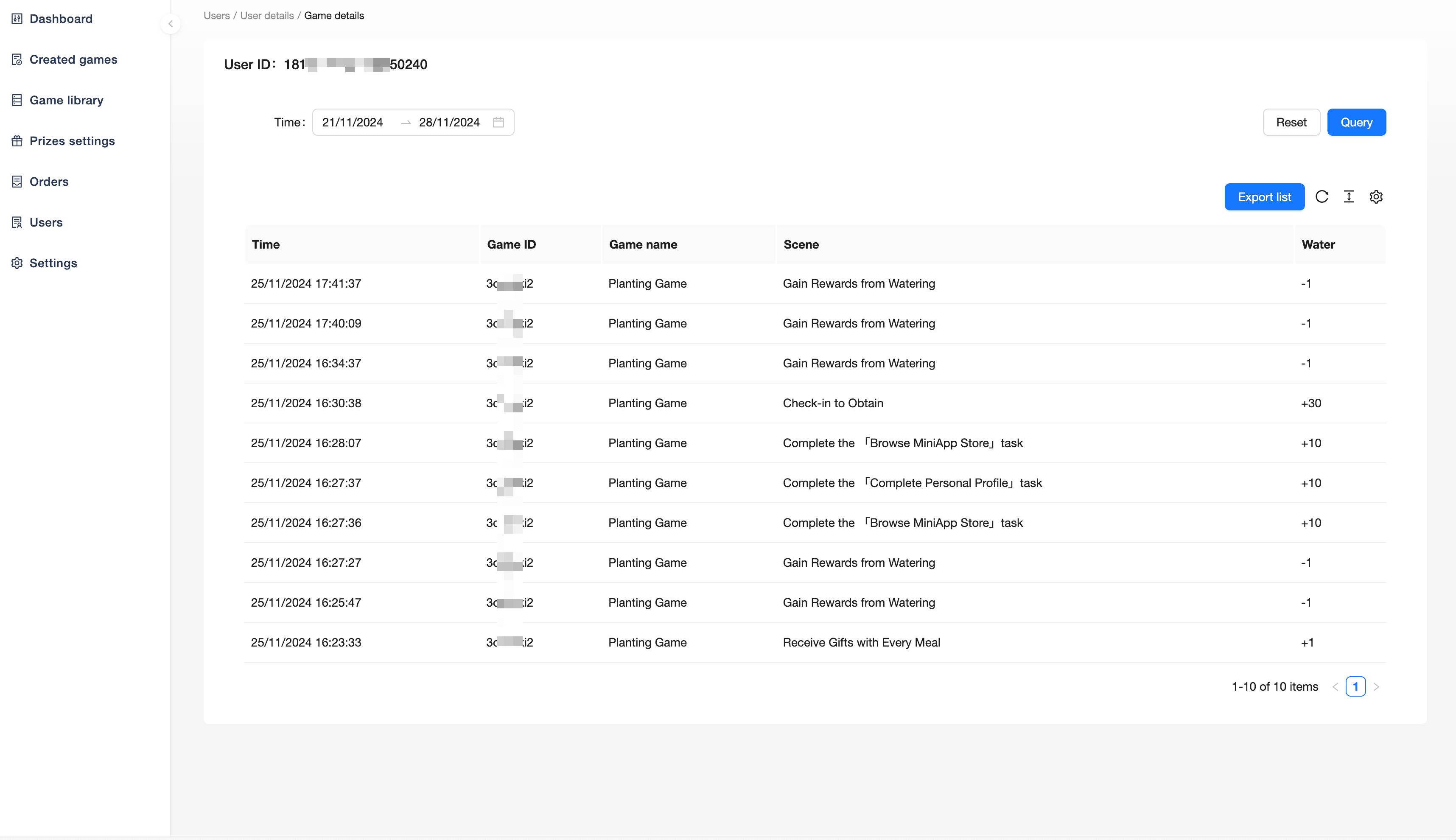Open Game library in sidebar
1456x840 pixels.
(66, 101)
